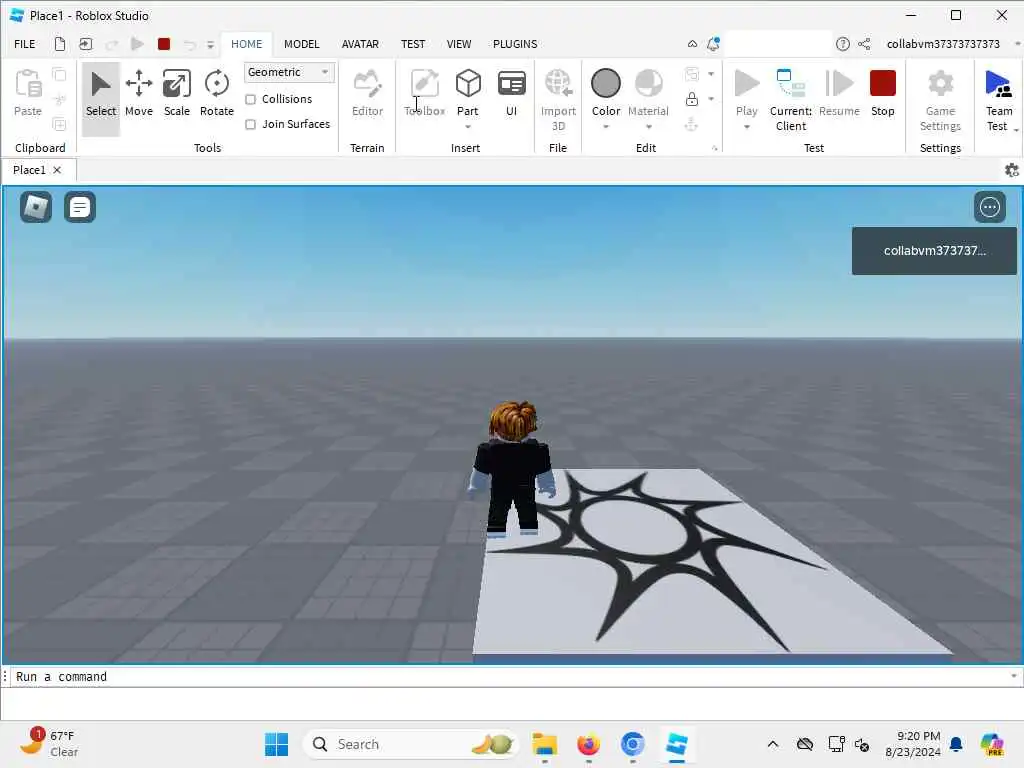Insert a Part

(x=468, y=91)
